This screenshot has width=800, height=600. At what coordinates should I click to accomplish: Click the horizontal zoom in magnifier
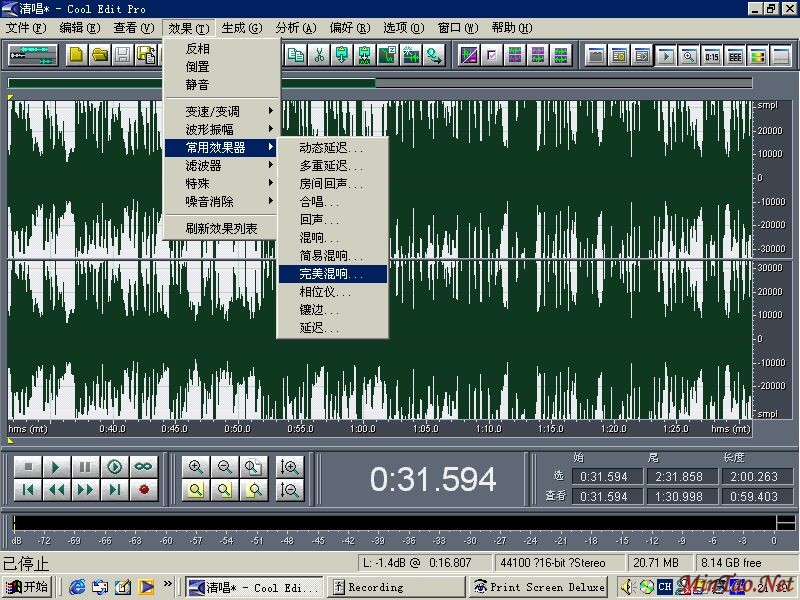(x=196, y=466)
